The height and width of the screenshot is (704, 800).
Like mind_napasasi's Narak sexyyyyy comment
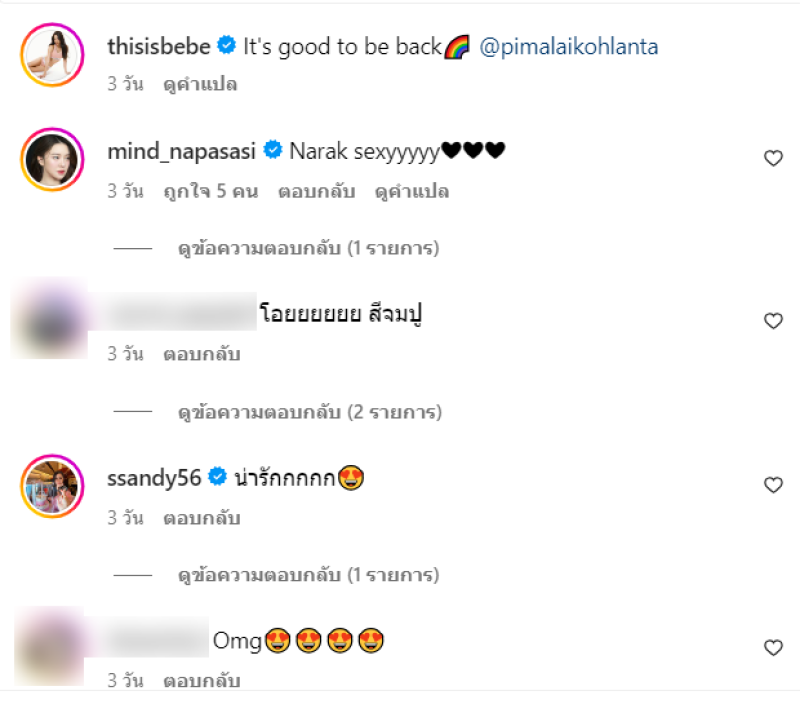point(773,158)
